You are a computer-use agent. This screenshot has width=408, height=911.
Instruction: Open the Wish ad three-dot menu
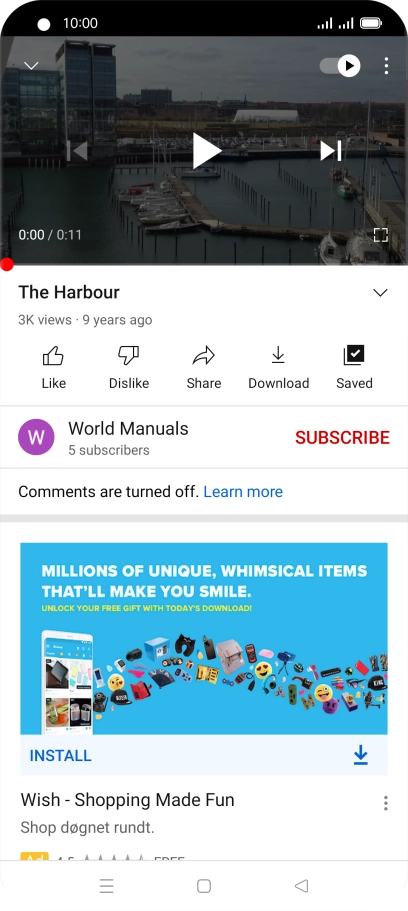pyautogui.click(x=385, y=804)
